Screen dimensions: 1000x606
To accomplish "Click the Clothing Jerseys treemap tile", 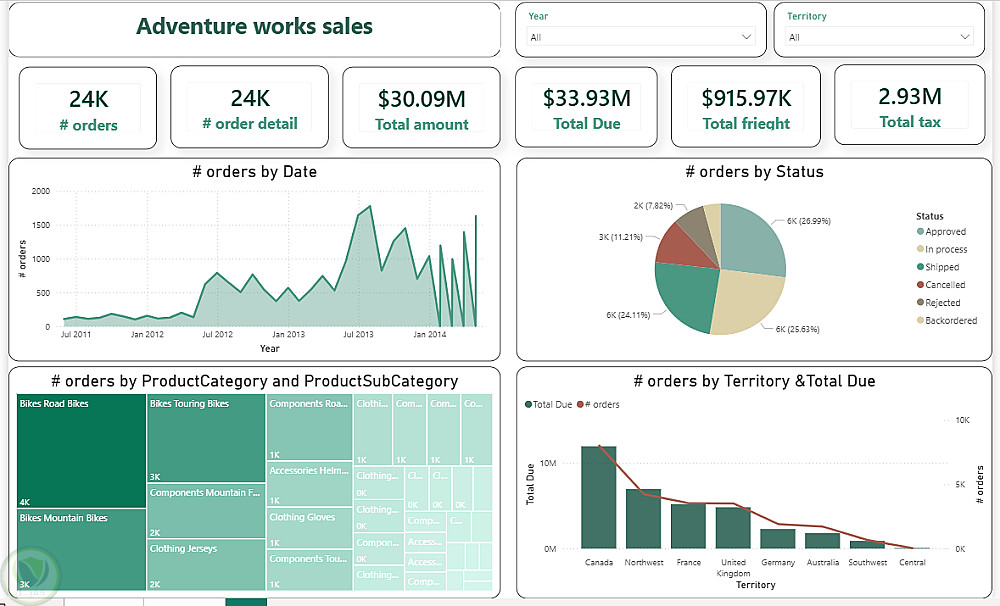I will (x=206, y=565).
